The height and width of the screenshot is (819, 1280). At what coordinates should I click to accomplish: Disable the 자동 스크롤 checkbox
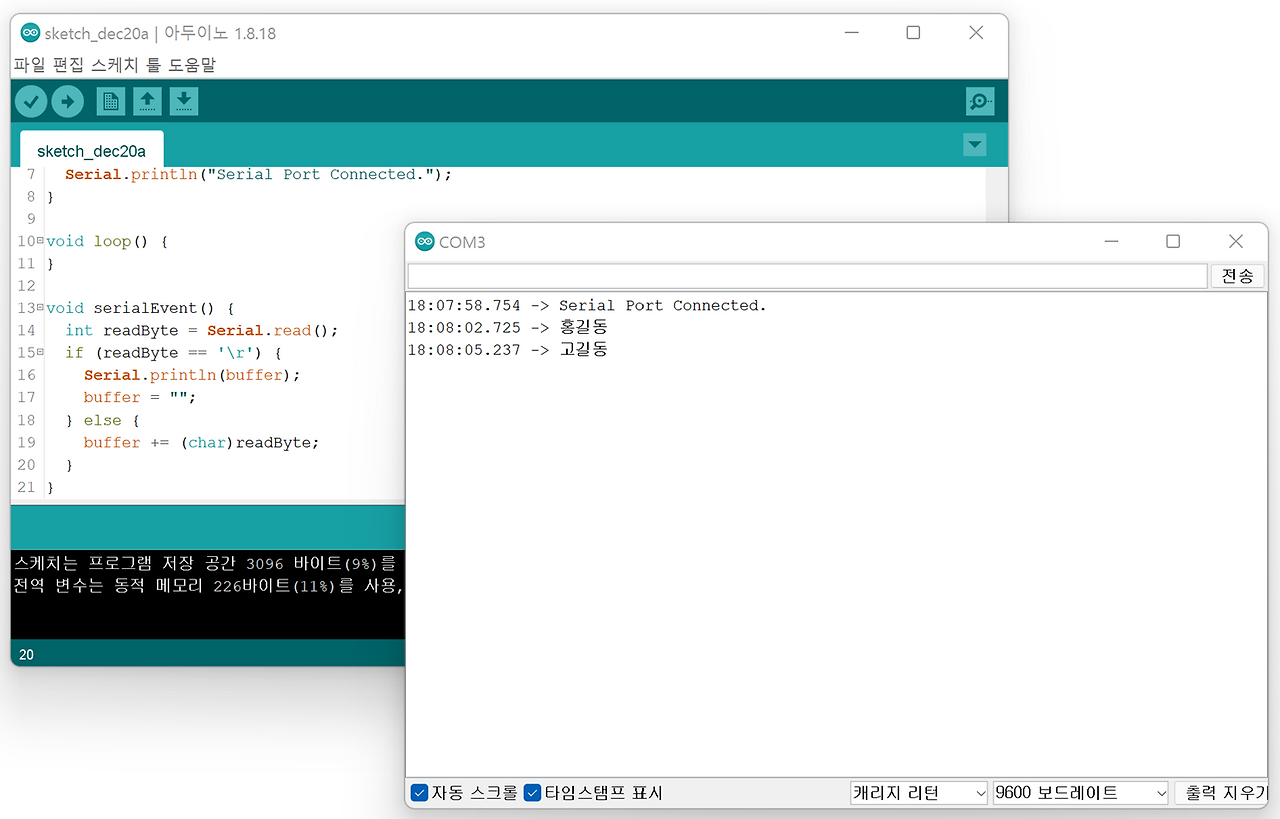(x=419, y=792)
